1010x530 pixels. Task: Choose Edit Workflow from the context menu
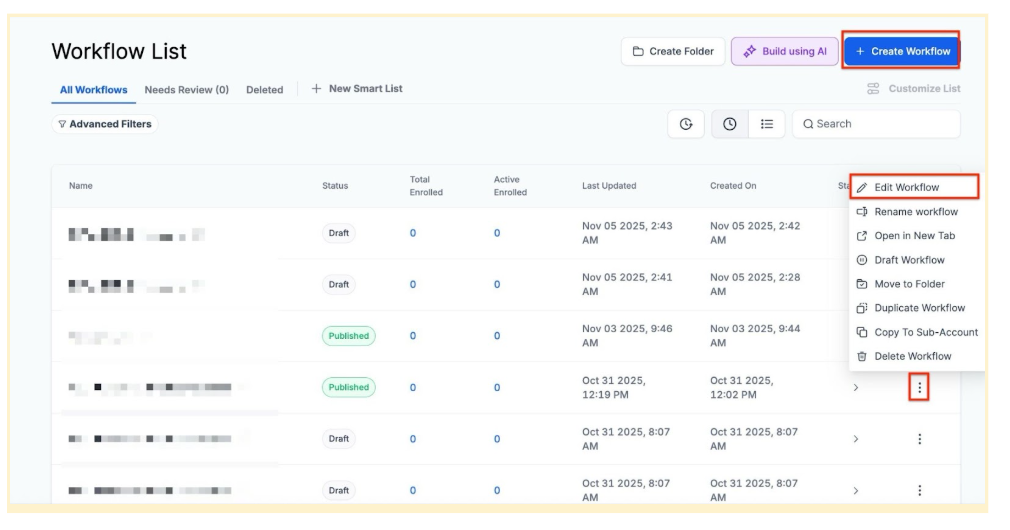(x=906, y=187)
